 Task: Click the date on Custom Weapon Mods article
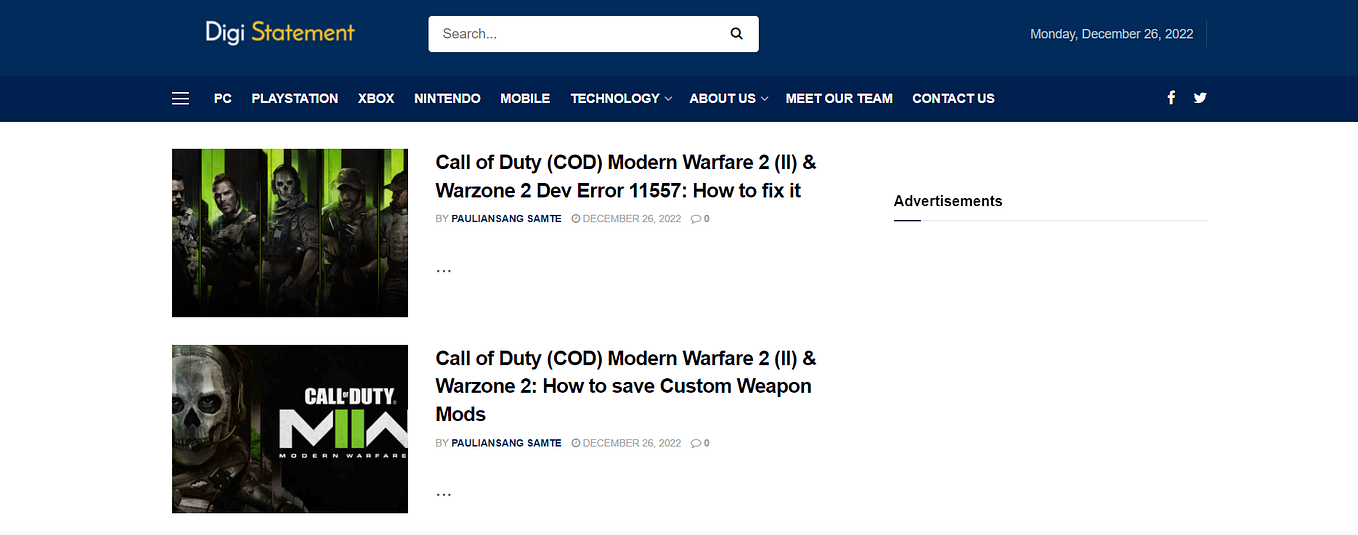click(626, 443)
